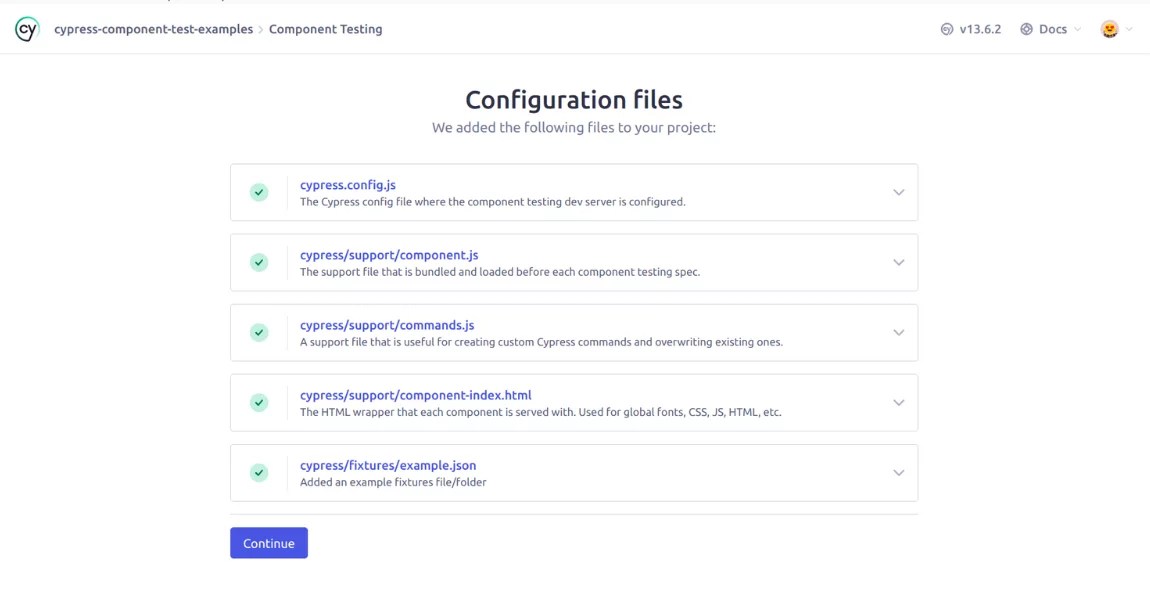Image resolution: width=1150 pixels, height=600 pixels.
Task: Expand the example.json fixtures row
Action: pyautogui.click(x=897, y=472)
